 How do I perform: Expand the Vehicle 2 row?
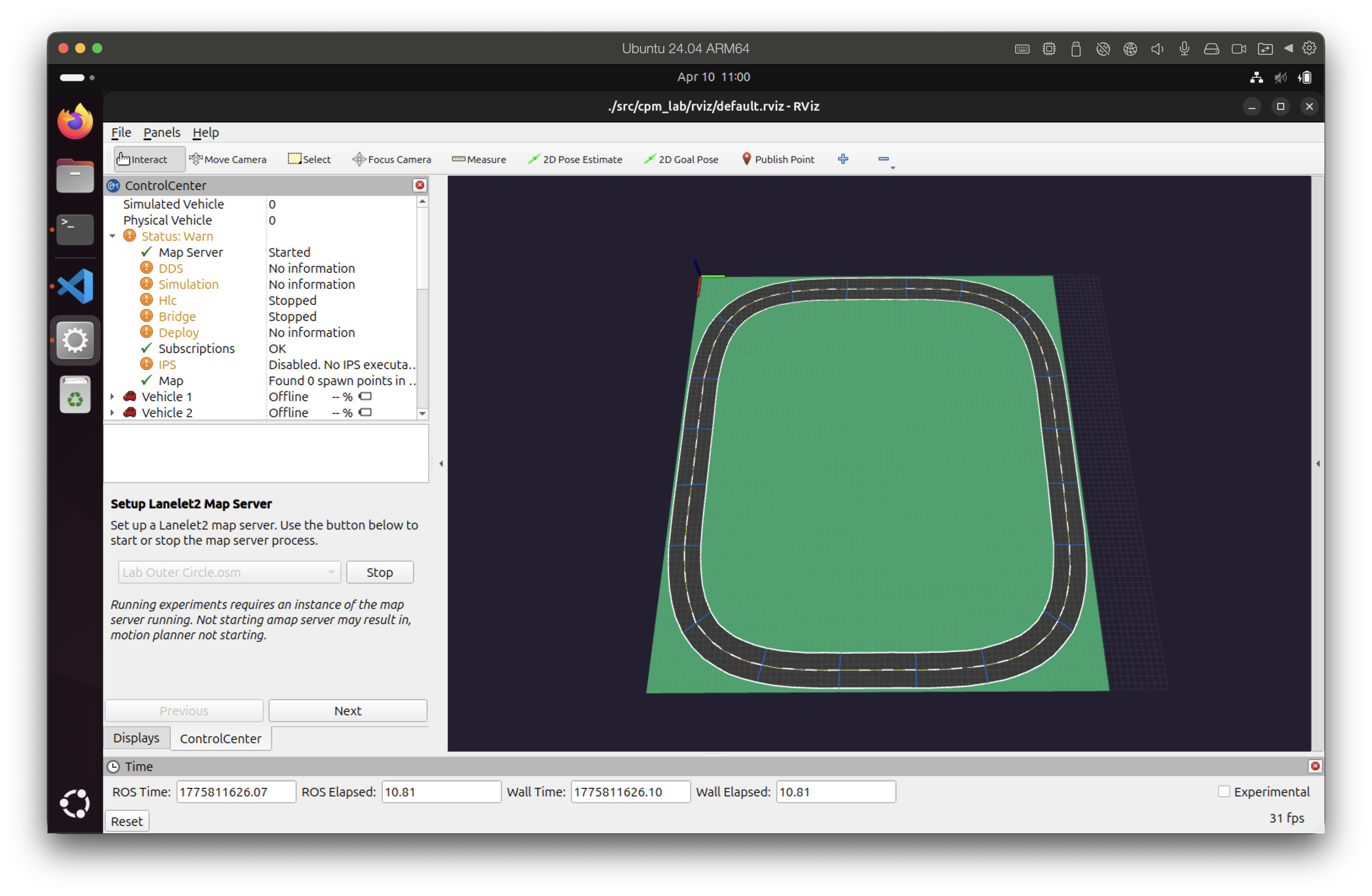coord(112,413)
